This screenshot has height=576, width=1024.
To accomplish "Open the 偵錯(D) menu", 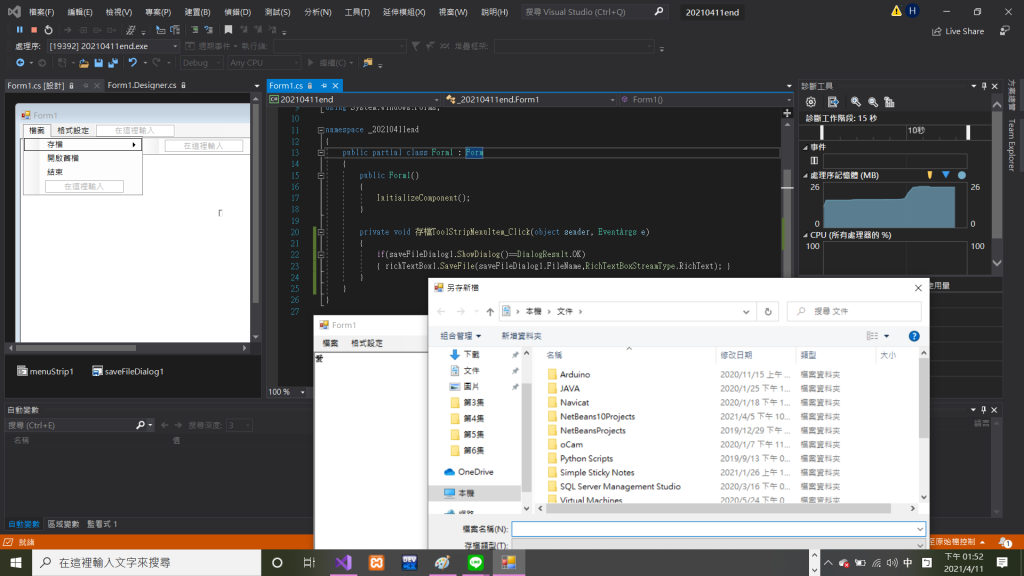I will [237, 12].
